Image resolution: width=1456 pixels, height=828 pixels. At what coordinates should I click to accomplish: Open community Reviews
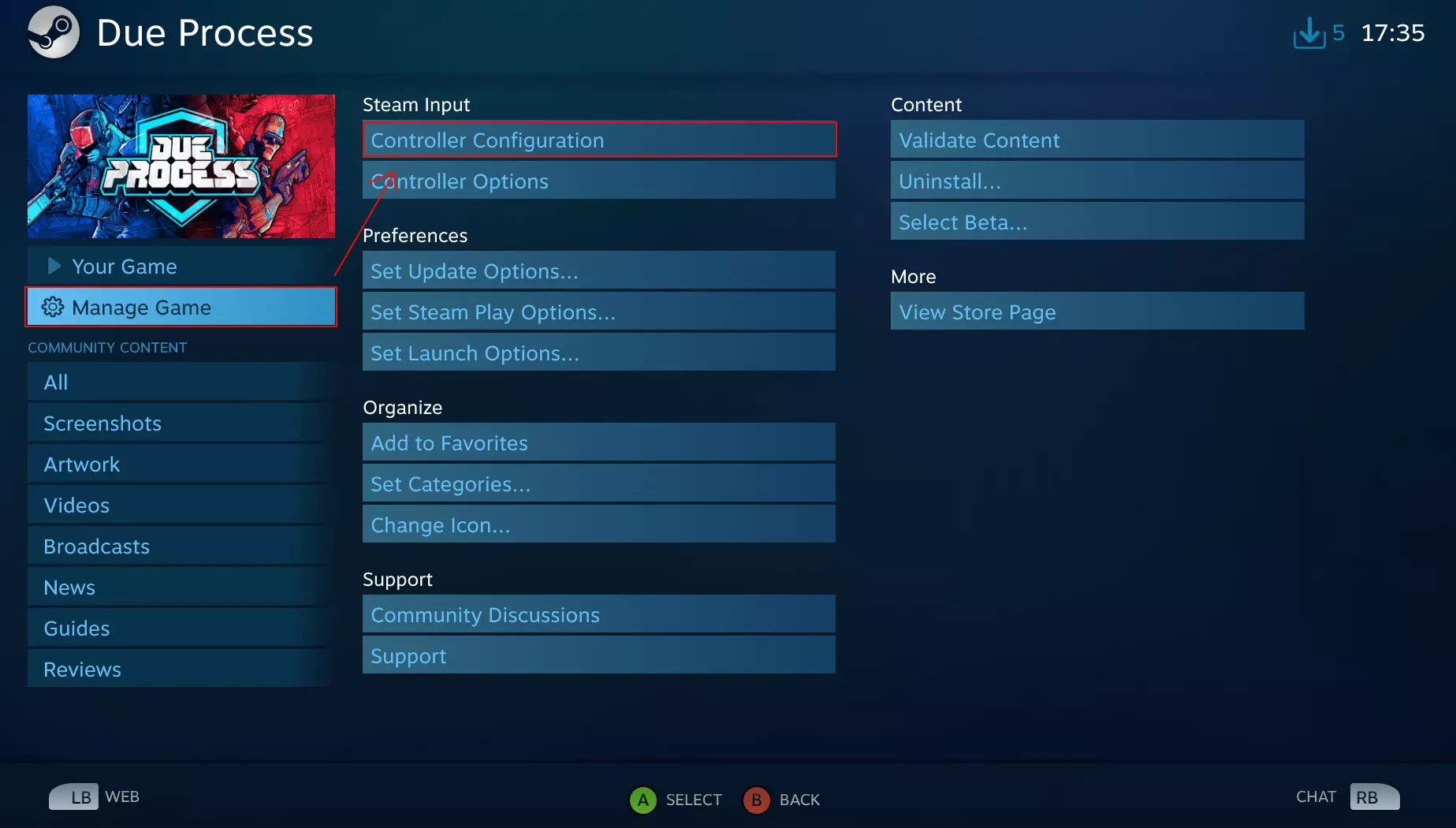pos(181,669)
